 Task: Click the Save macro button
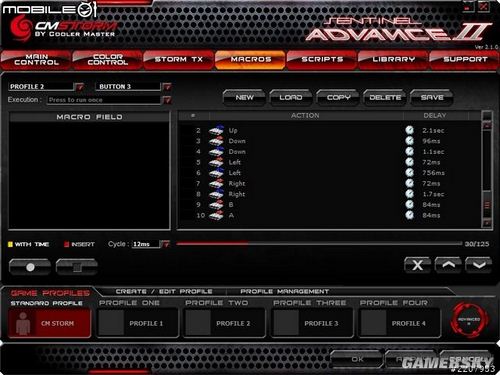coord(432,97)
